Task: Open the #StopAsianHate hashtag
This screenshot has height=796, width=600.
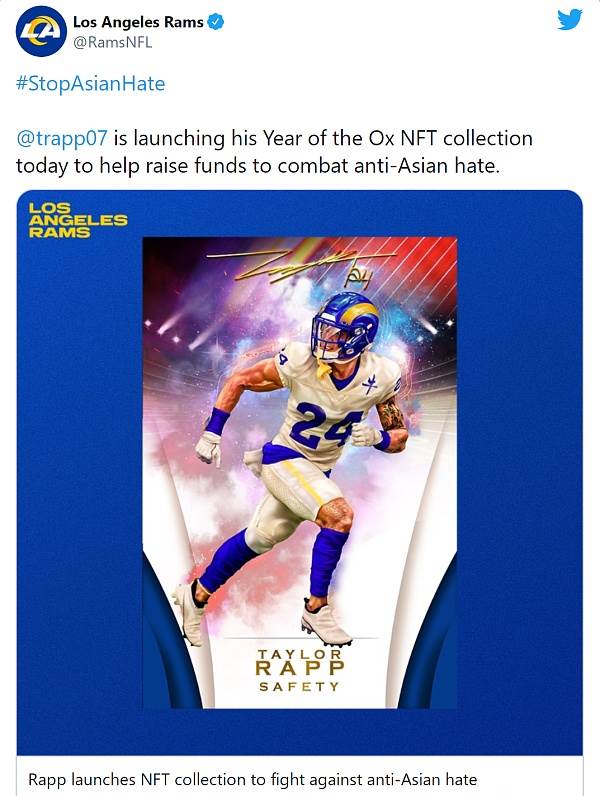Action: (90, 84)
